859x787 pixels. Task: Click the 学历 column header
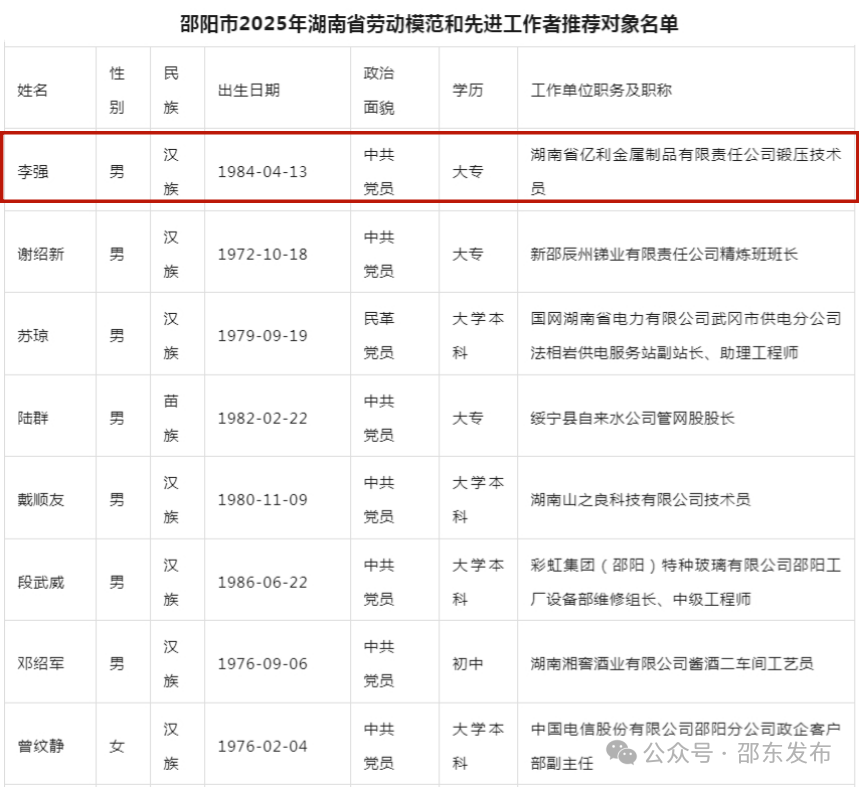(x=467, y=90)
